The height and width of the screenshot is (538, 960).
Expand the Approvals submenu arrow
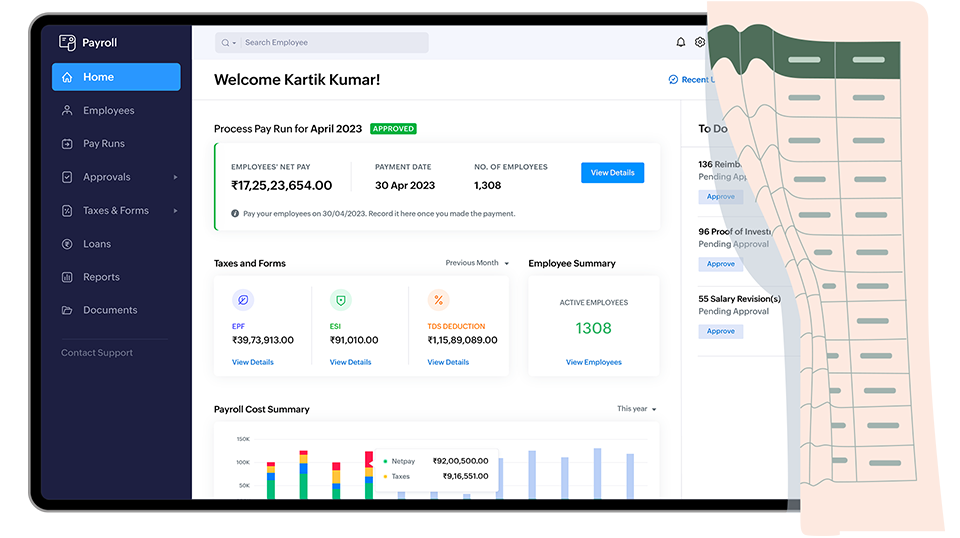175,177
